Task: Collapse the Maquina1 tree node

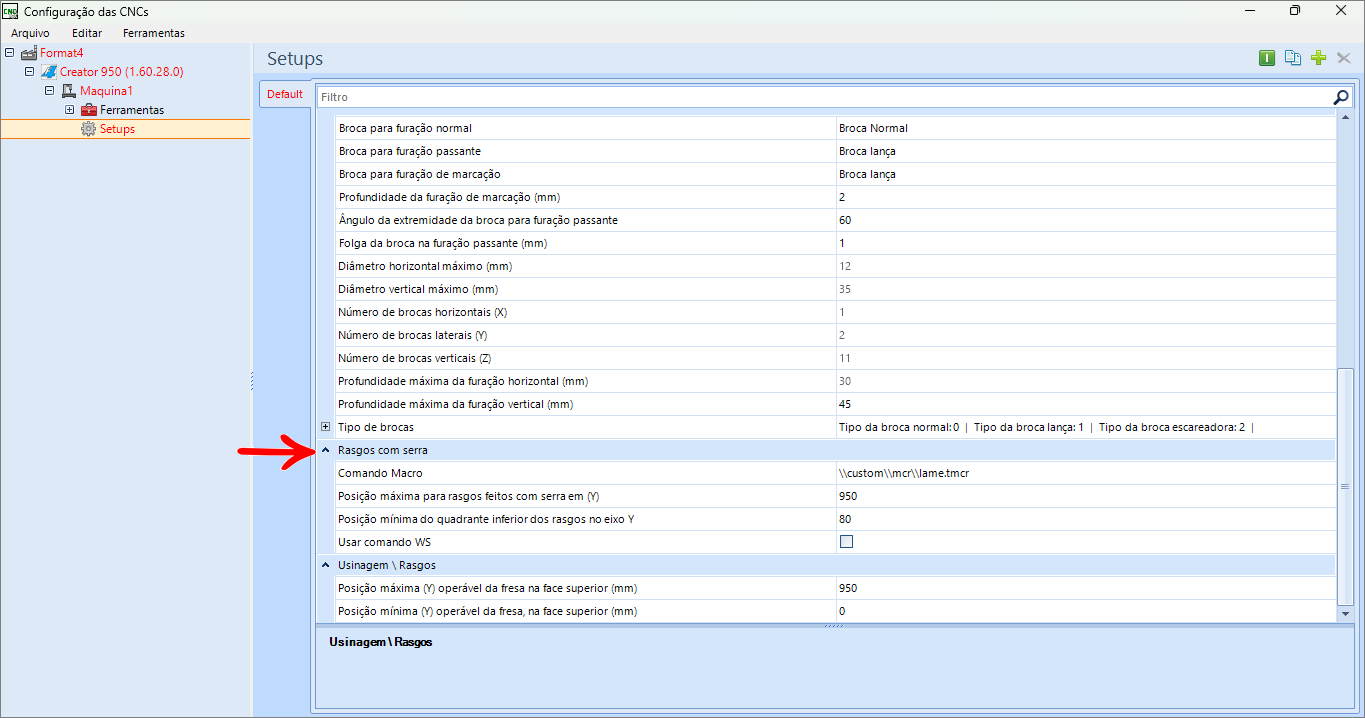Action: click(x=50, y=91)
